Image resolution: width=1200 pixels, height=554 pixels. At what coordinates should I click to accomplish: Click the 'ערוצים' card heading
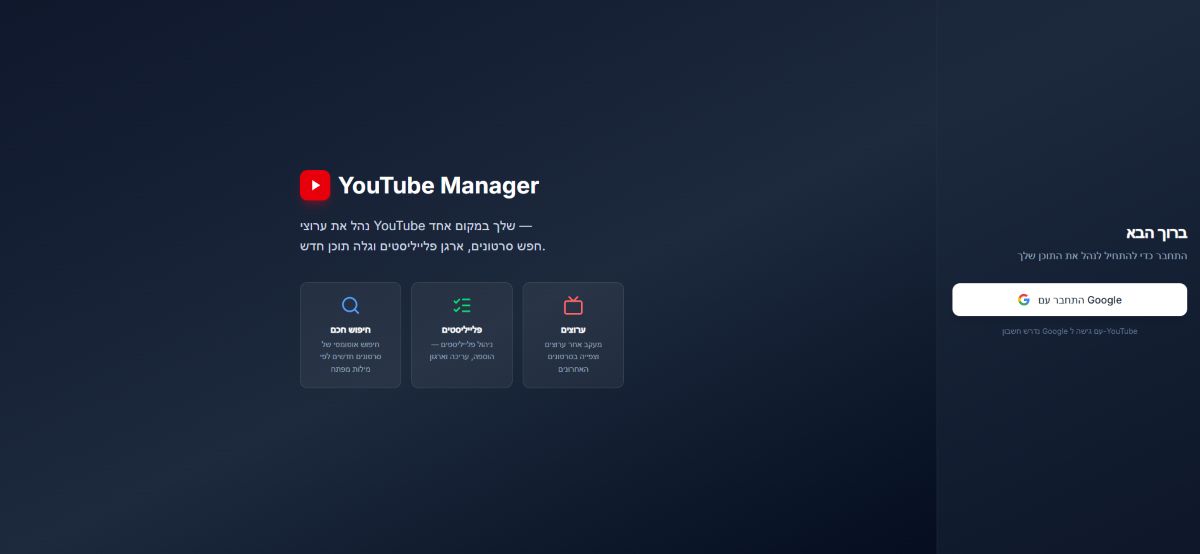pos(573,329)
